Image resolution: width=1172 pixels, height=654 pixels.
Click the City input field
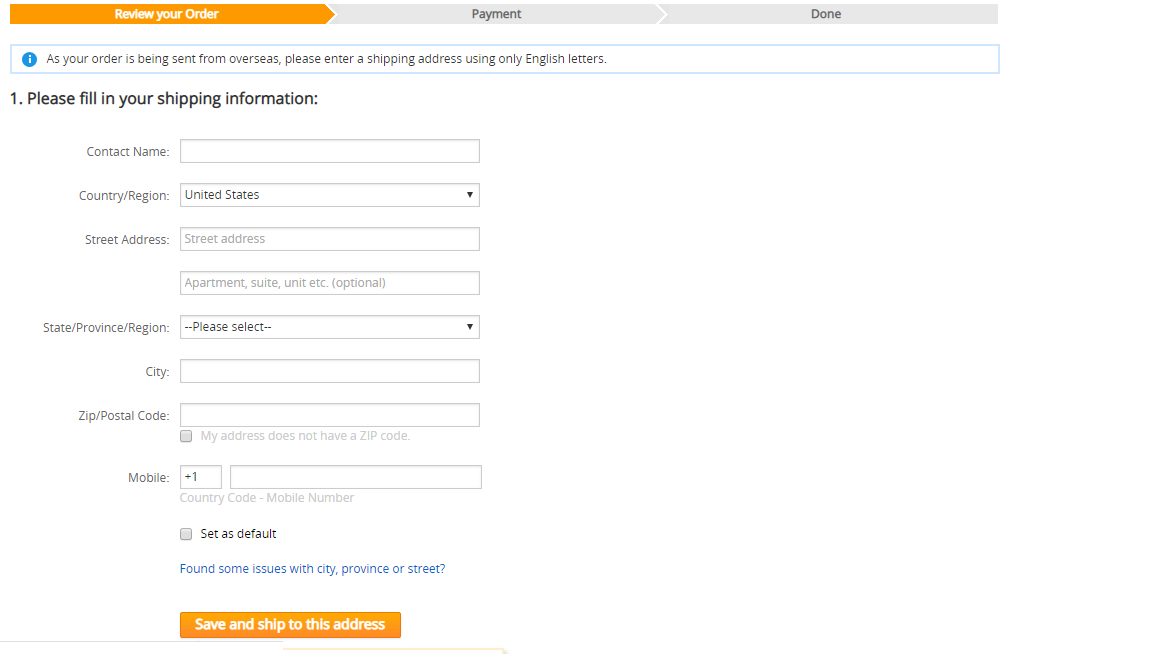pos(329,371)
